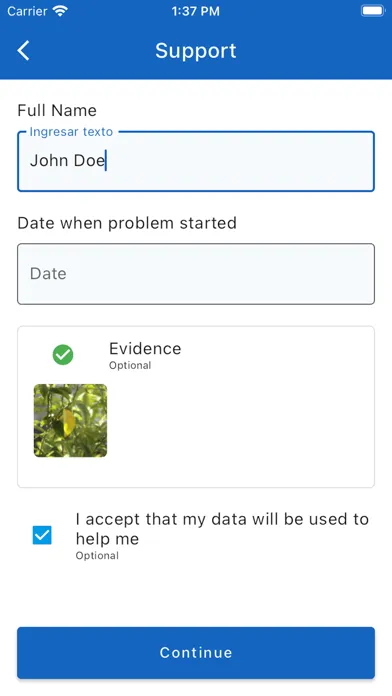Click the green checkmark beside Evidence
392x696 pixels.
pos(63,355)
